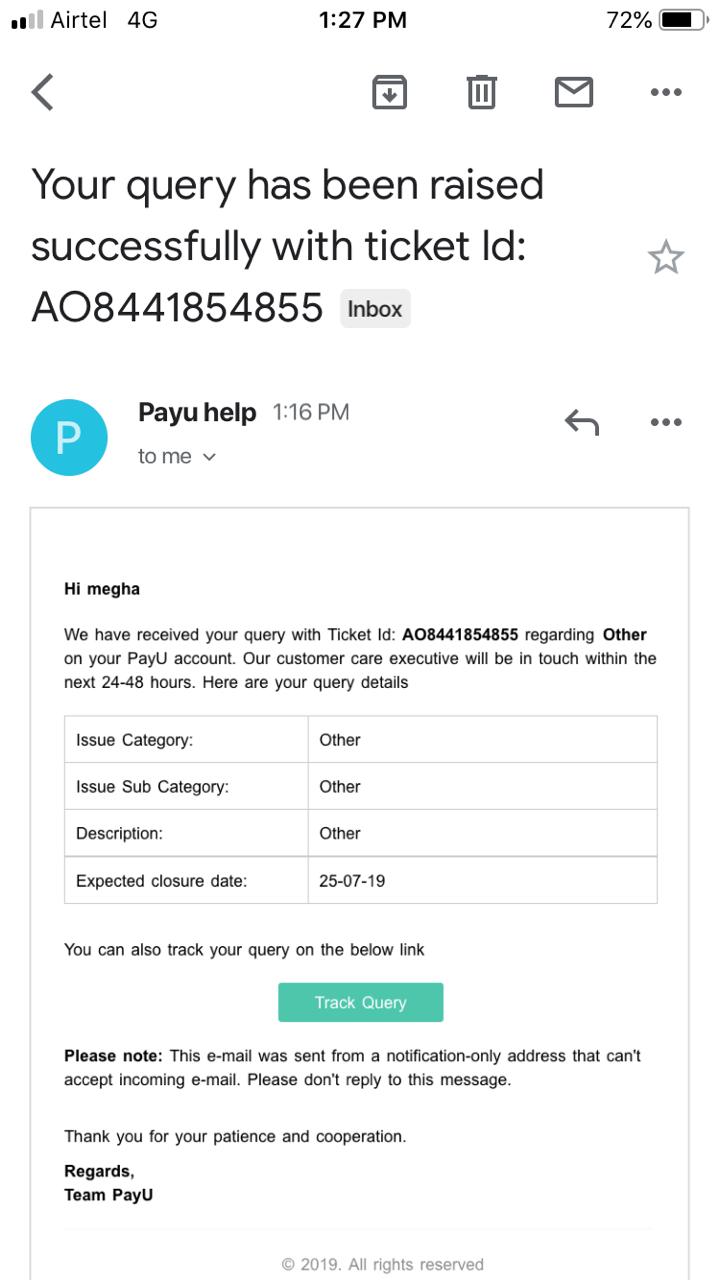
Task: Open Payu help profile by tapping the avatar
Action: click(68, 437)
